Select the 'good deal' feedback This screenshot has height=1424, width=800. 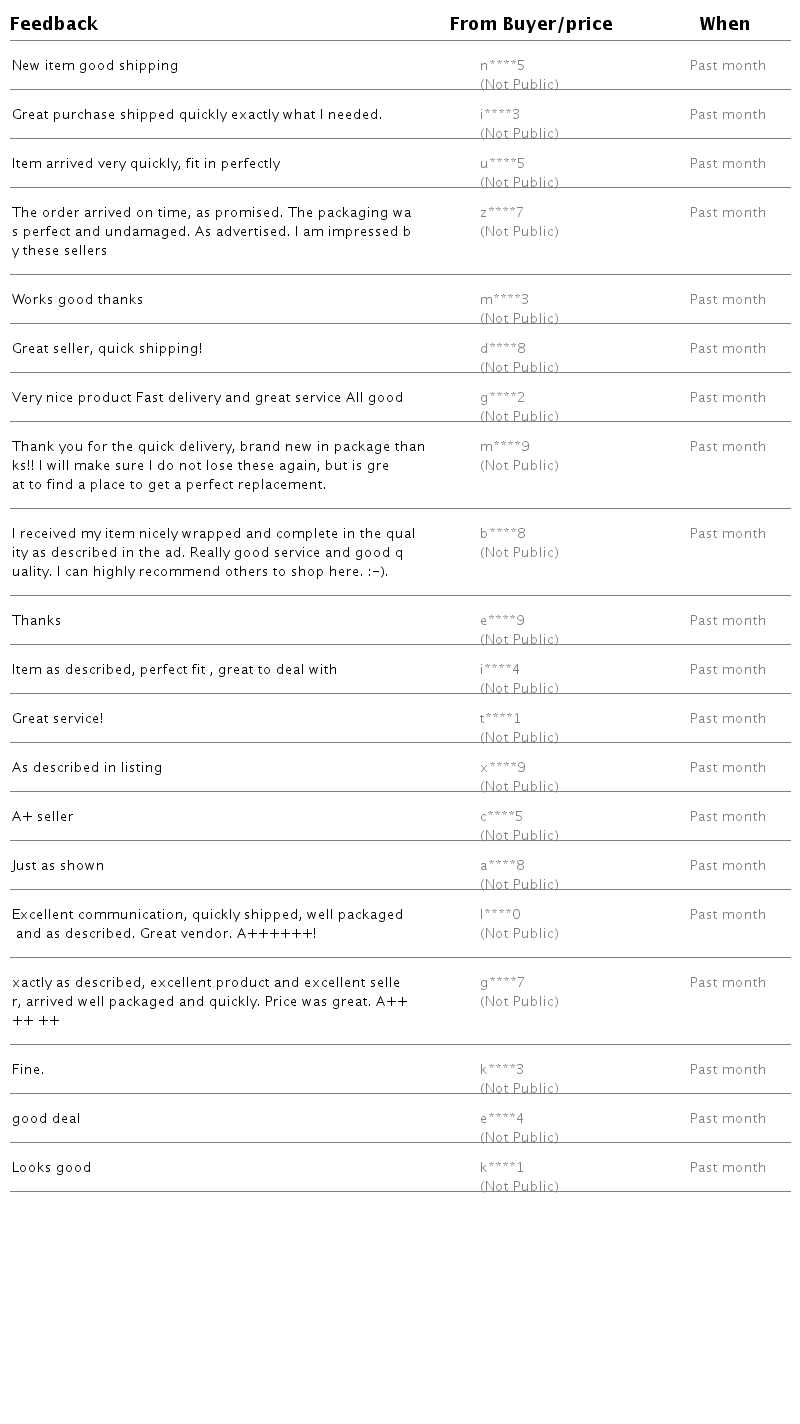tap(46, 1119)
